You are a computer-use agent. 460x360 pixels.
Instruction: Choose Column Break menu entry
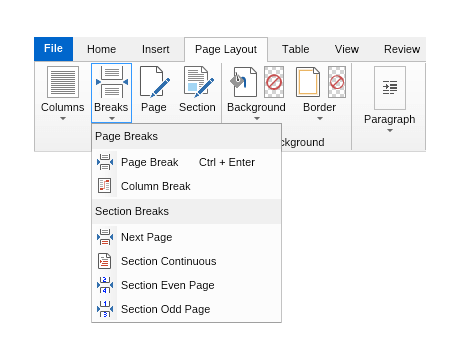(x=187, y=186)
